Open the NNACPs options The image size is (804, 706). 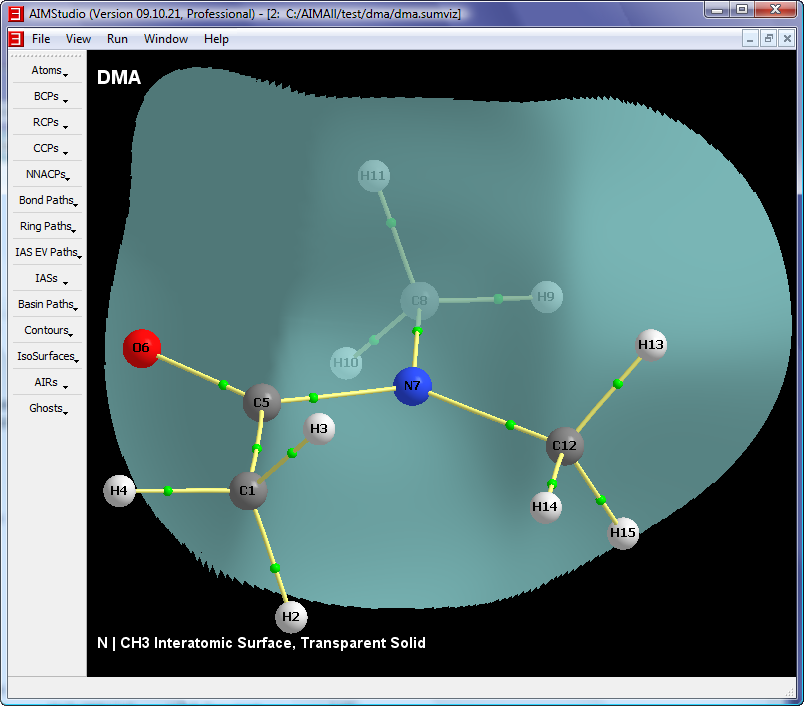pos(48,175)
